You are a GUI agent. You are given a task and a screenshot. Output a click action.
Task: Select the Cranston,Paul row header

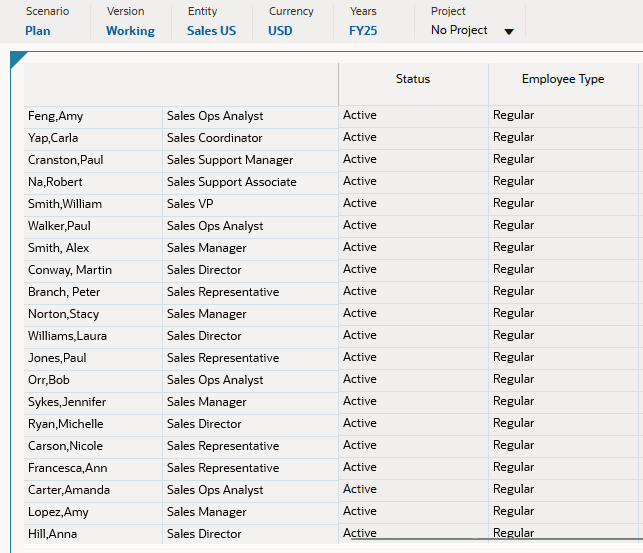(93, 161)
